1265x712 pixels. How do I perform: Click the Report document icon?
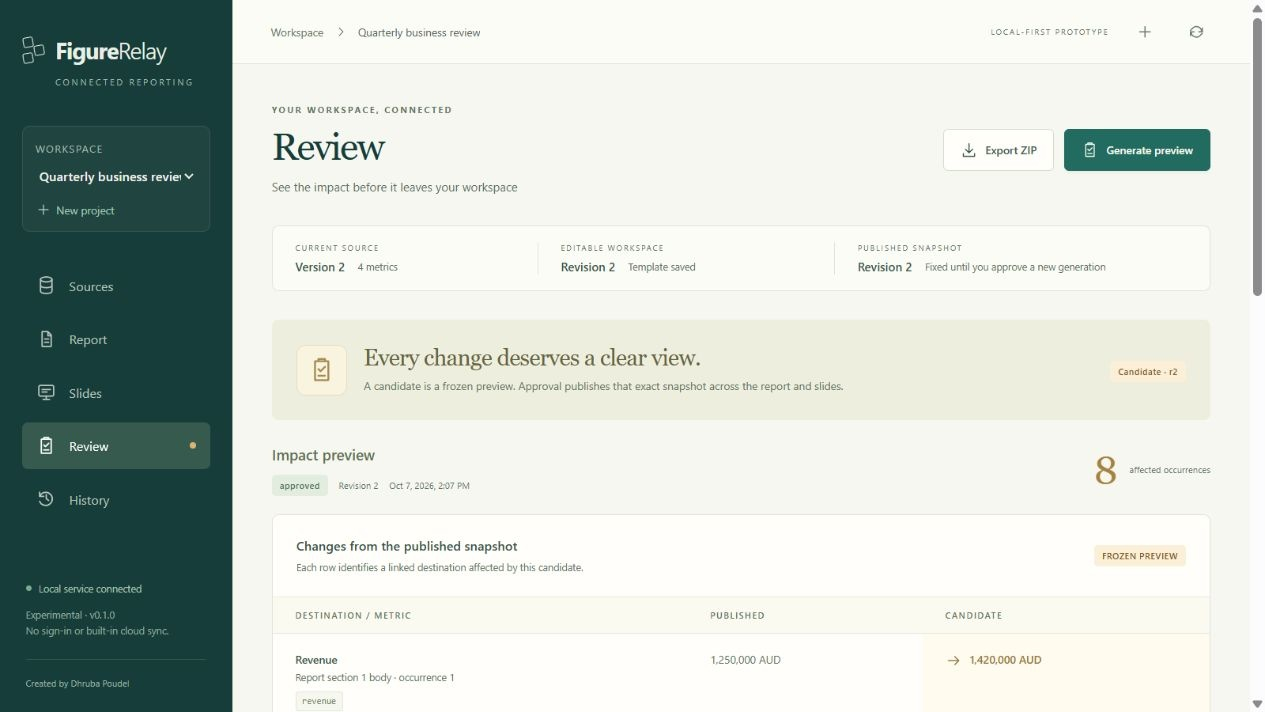point(46,339)
